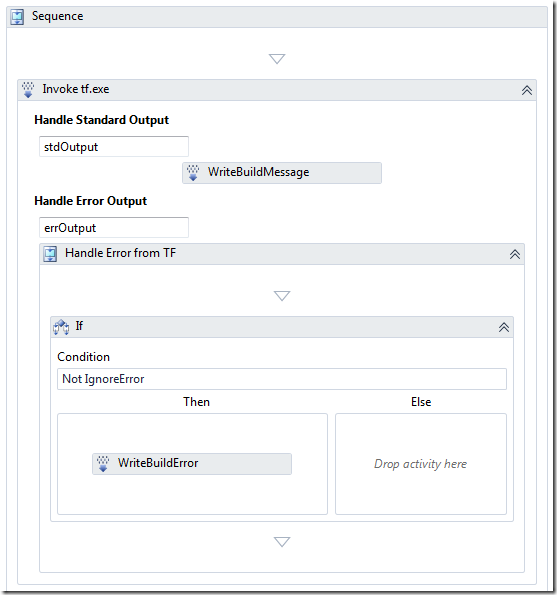
Task: Click the Handle Error from TF sequence icon
Action: pyautogui.click(x=50, y=254)
